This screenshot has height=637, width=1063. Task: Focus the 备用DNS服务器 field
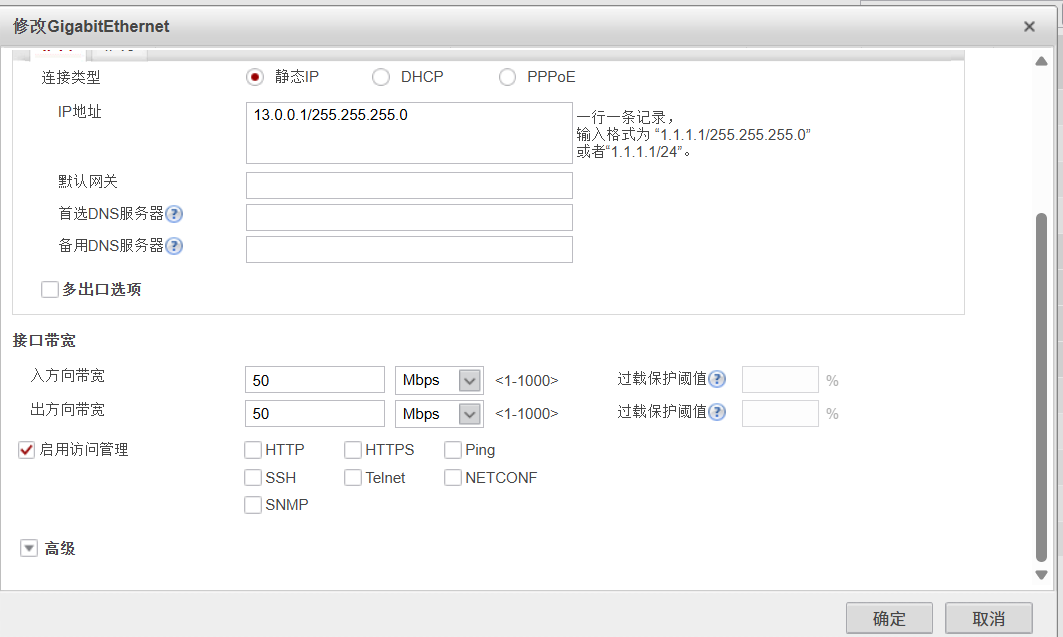point(409,249)
